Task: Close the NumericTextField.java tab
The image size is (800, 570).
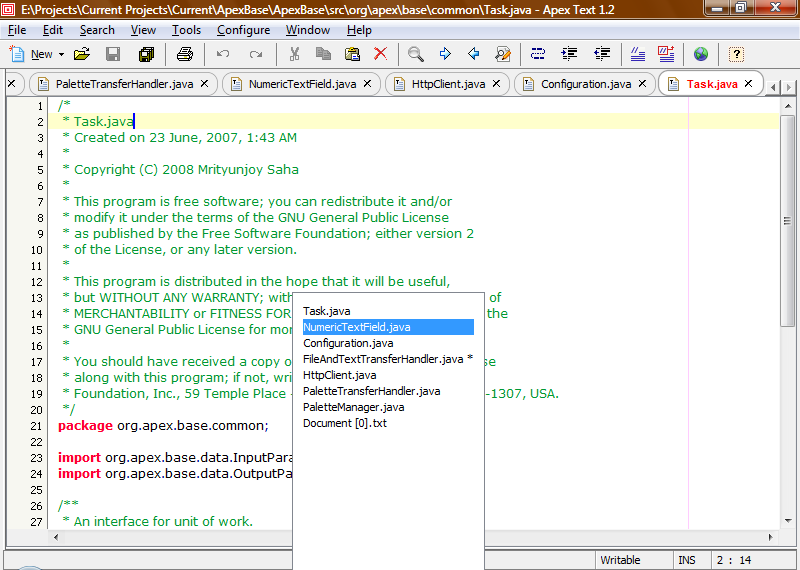Action: pyautogui.click(x=367, y=84)
